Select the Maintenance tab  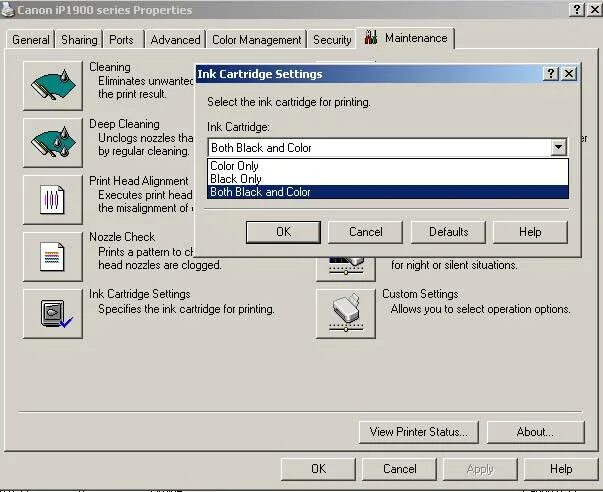tap(406, 38)
